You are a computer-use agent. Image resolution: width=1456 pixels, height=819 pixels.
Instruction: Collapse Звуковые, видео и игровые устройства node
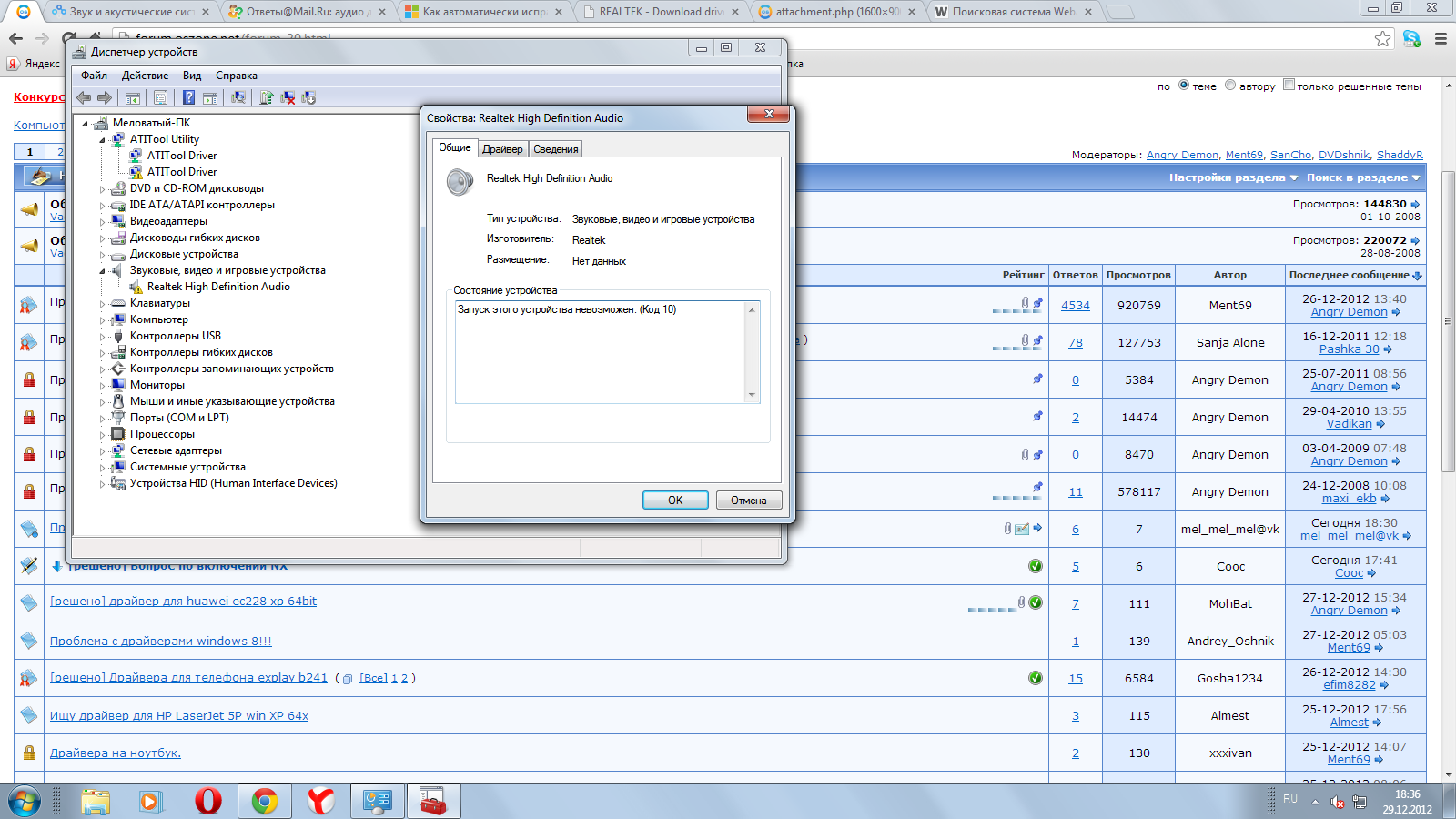pos(102,271)
